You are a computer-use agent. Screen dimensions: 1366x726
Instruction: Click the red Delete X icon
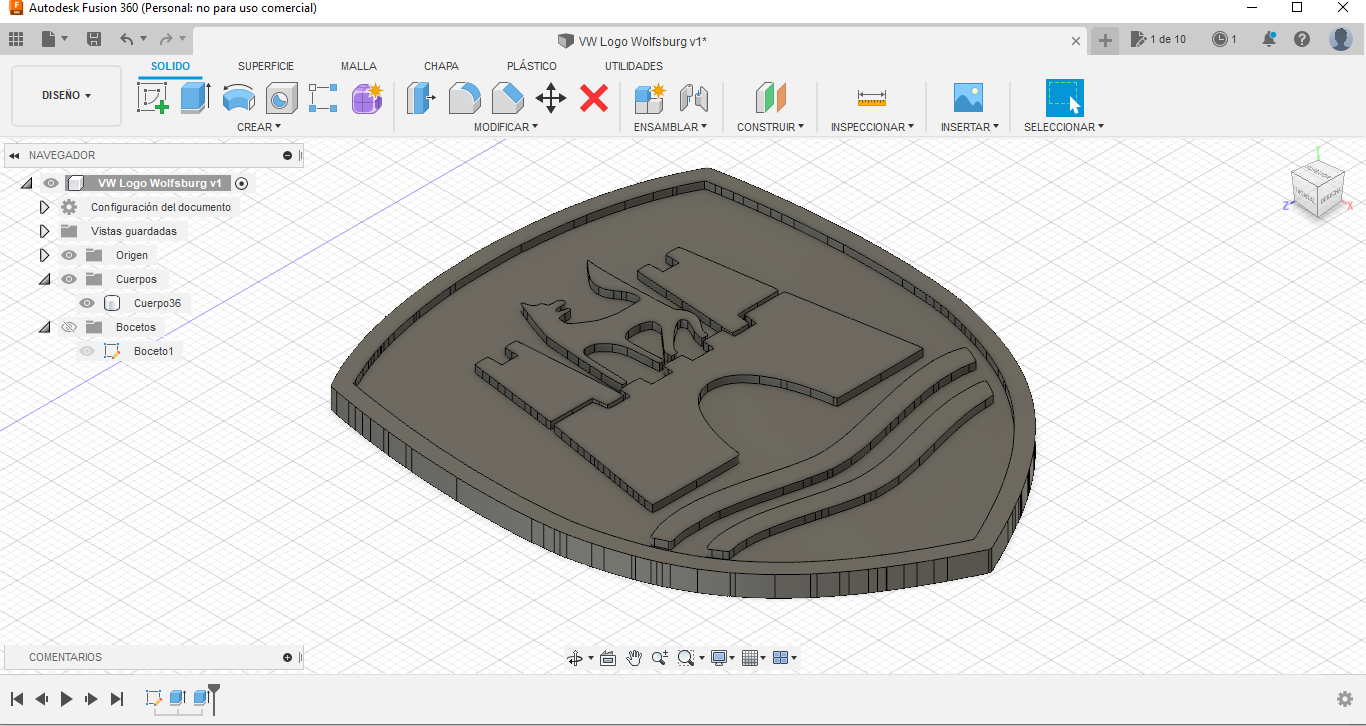coord(594,98)
